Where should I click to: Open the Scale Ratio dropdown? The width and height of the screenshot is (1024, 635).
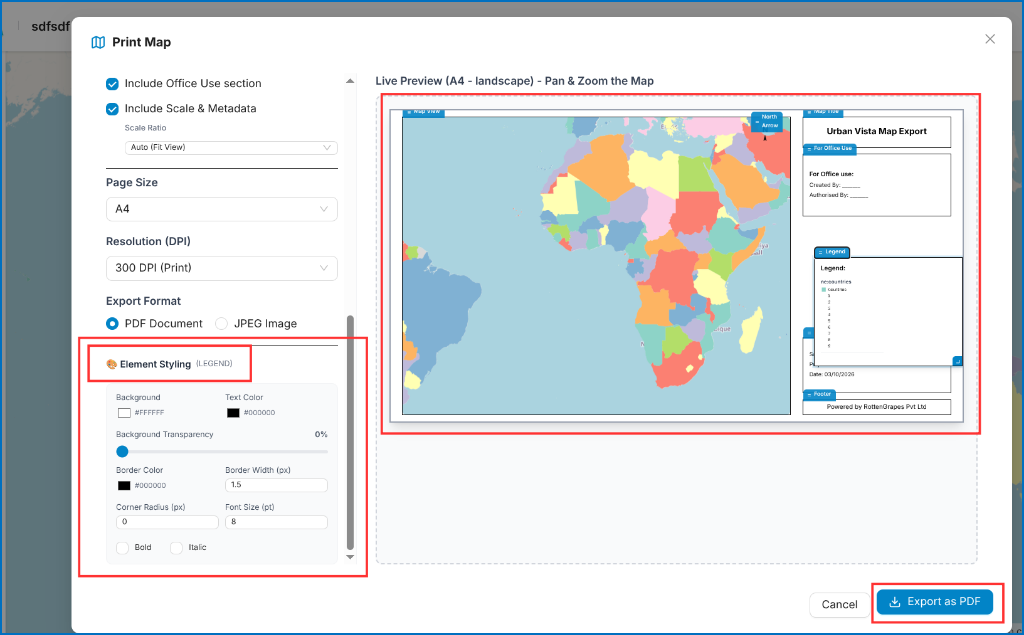coord(231,148)
